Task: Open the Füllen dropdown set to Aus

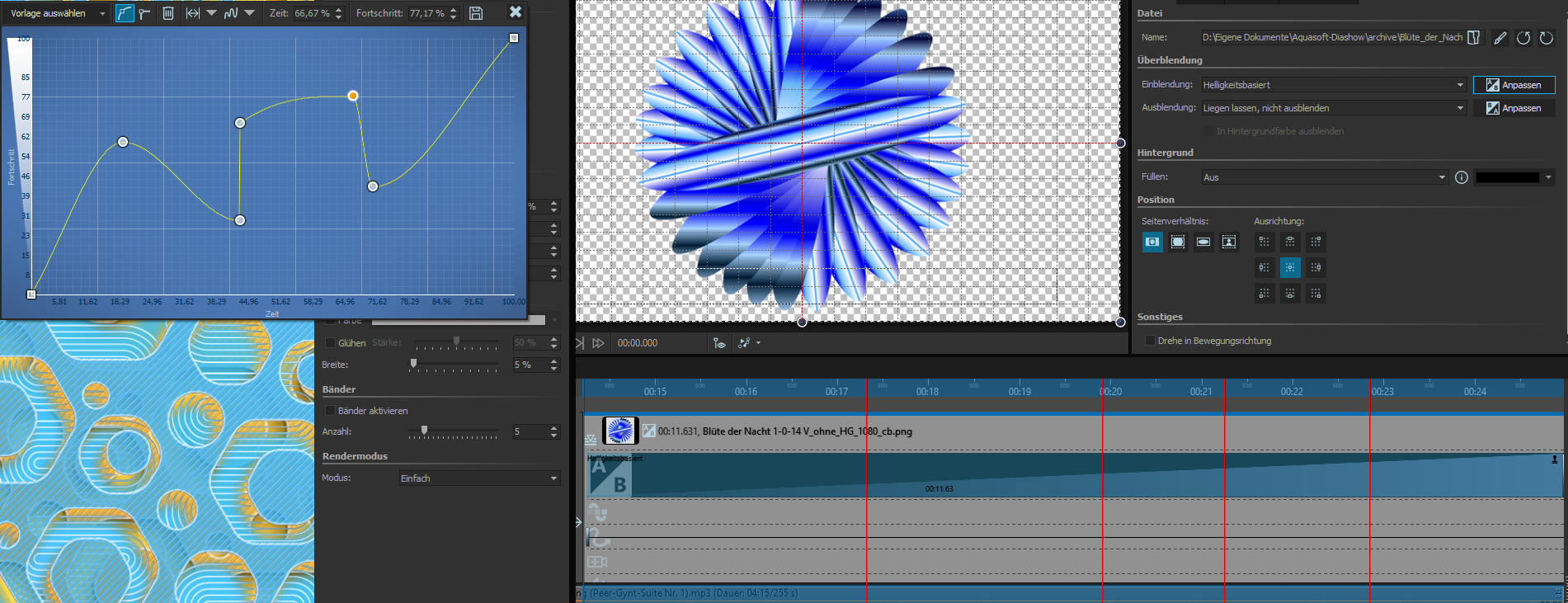Action: click(x=1325, y=177)
